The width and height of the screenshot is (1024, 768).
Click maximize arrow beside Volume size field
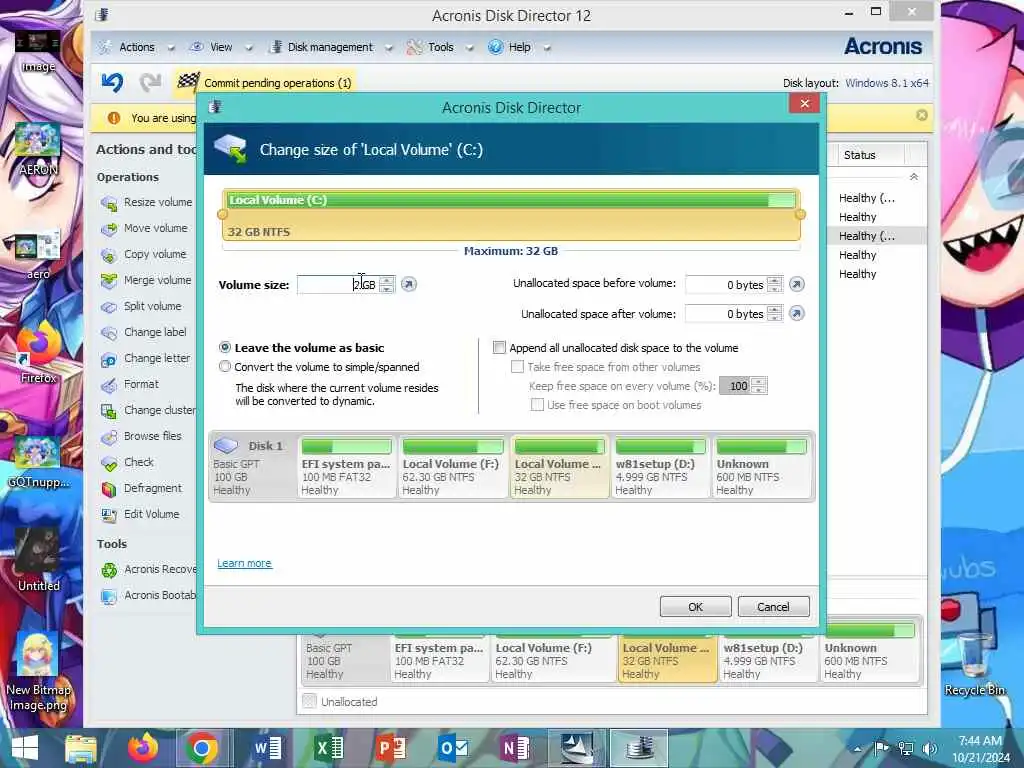(409, 284)
